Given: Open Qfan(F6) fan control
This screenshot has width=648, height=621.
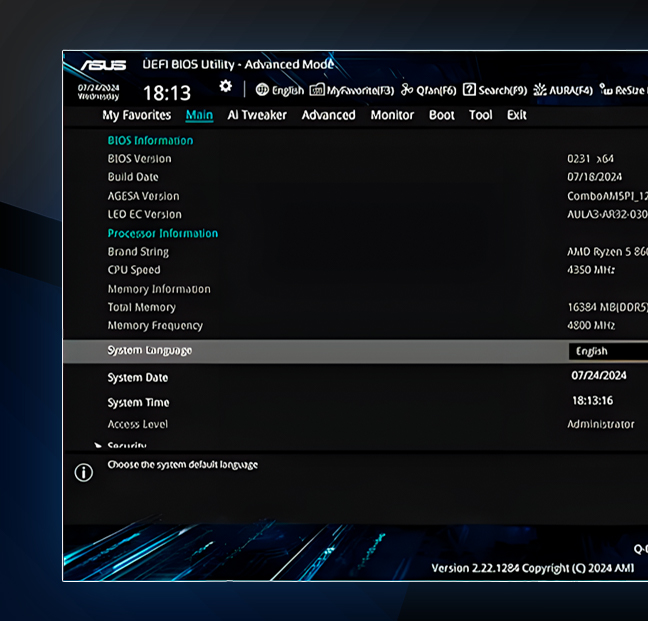Looking at the screenshot, I should click(x=407, y=90).
